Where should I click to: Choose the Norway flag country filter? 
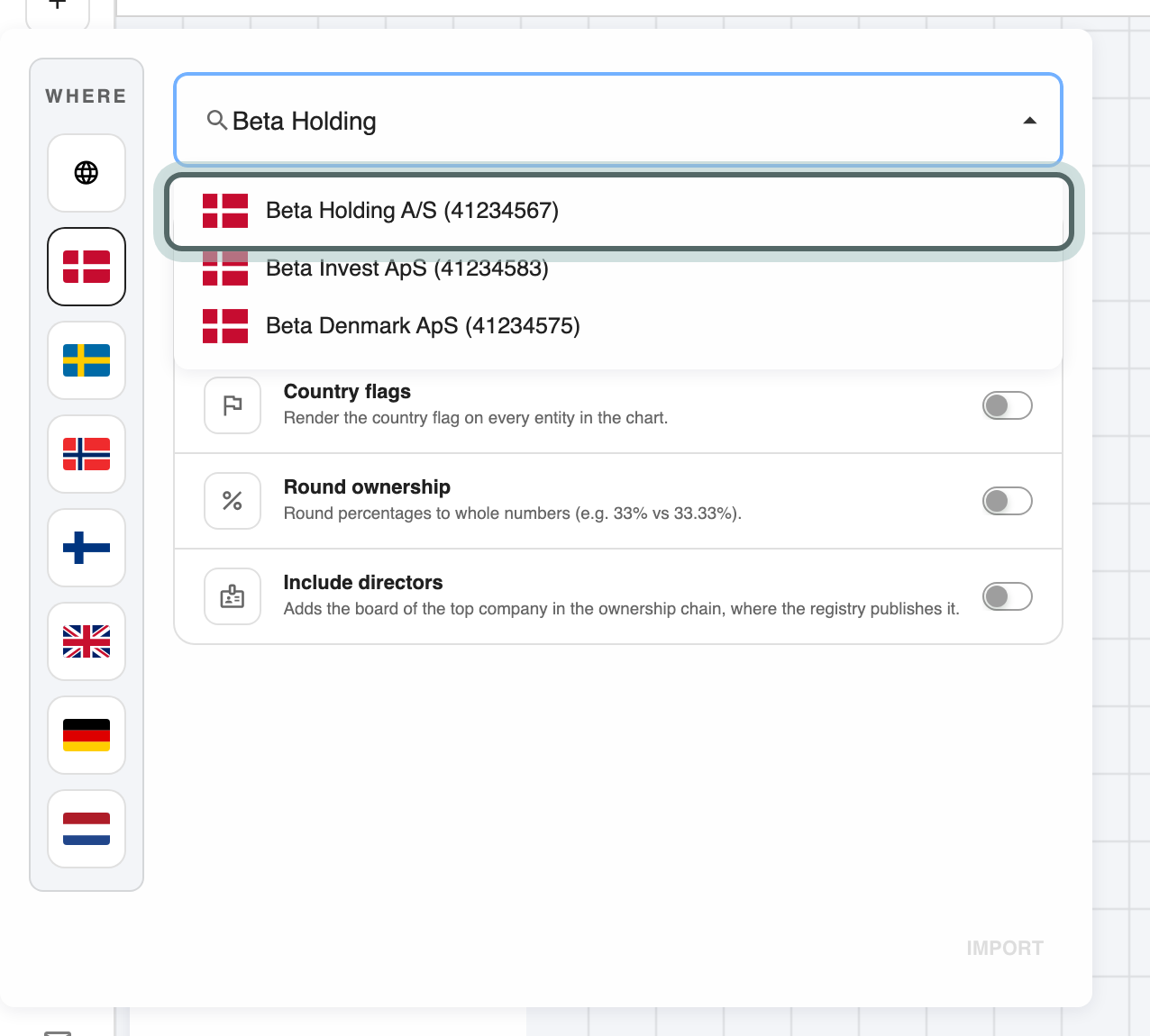[87, 454]
